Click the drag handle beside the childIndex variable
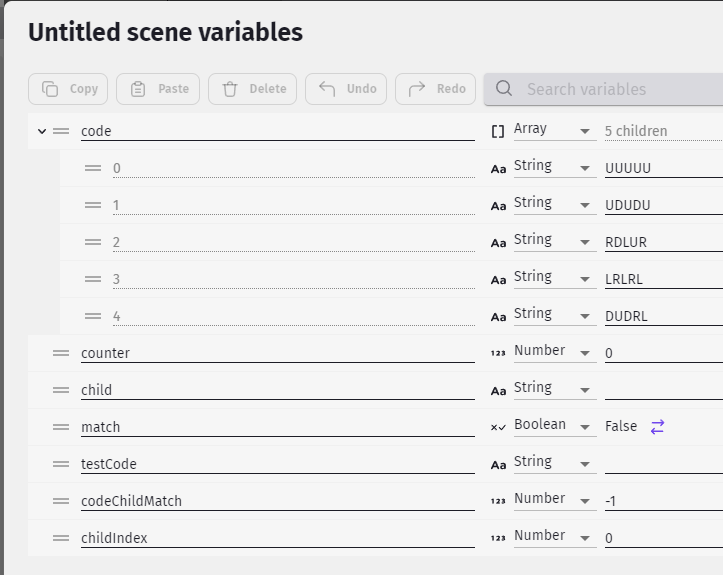The image size is (723, 575). pyautogui.click(x=61, y=538)
